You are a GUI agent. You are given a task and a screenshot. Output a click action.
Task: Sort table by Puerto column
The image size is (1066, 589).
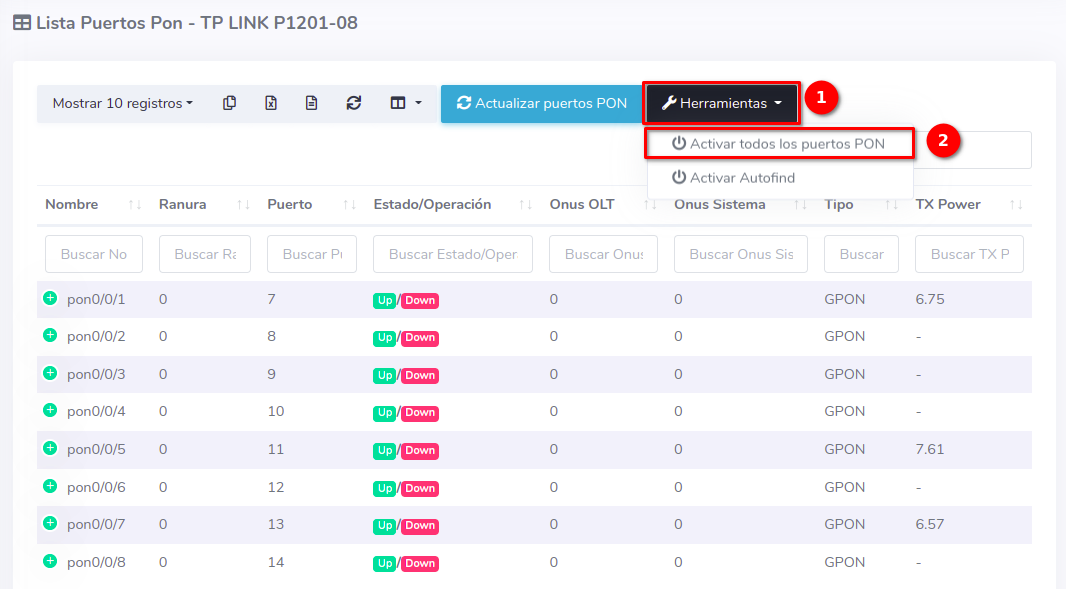(349, 205)
